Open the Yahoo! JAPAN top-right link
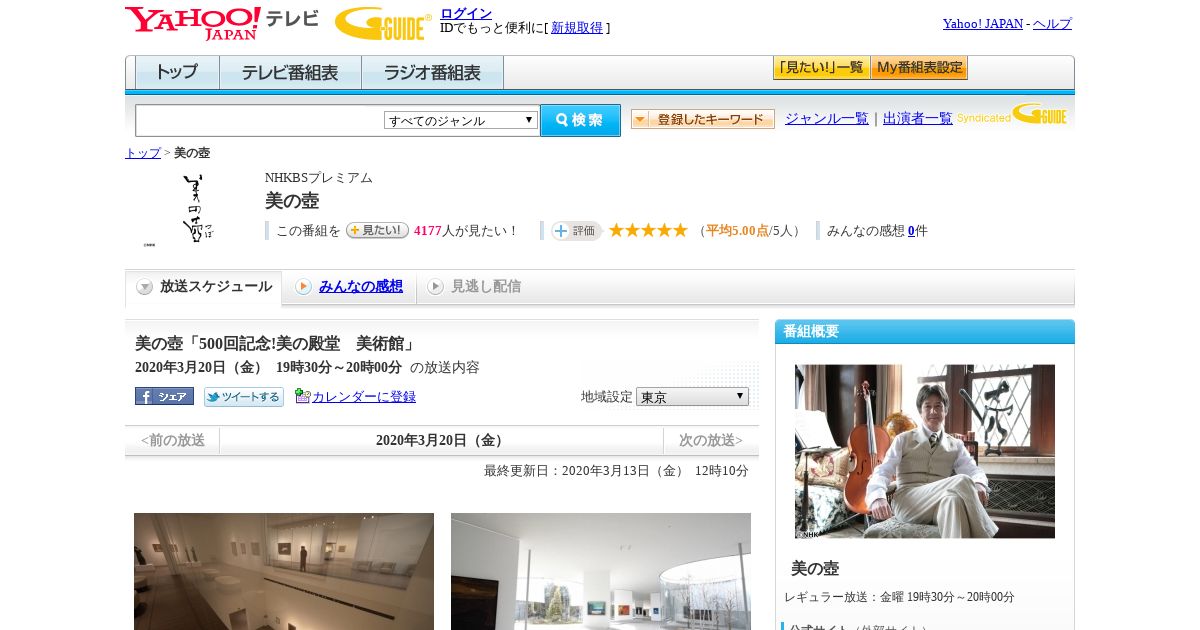This screenshot has height=630, width=1200. coord(983,24)
